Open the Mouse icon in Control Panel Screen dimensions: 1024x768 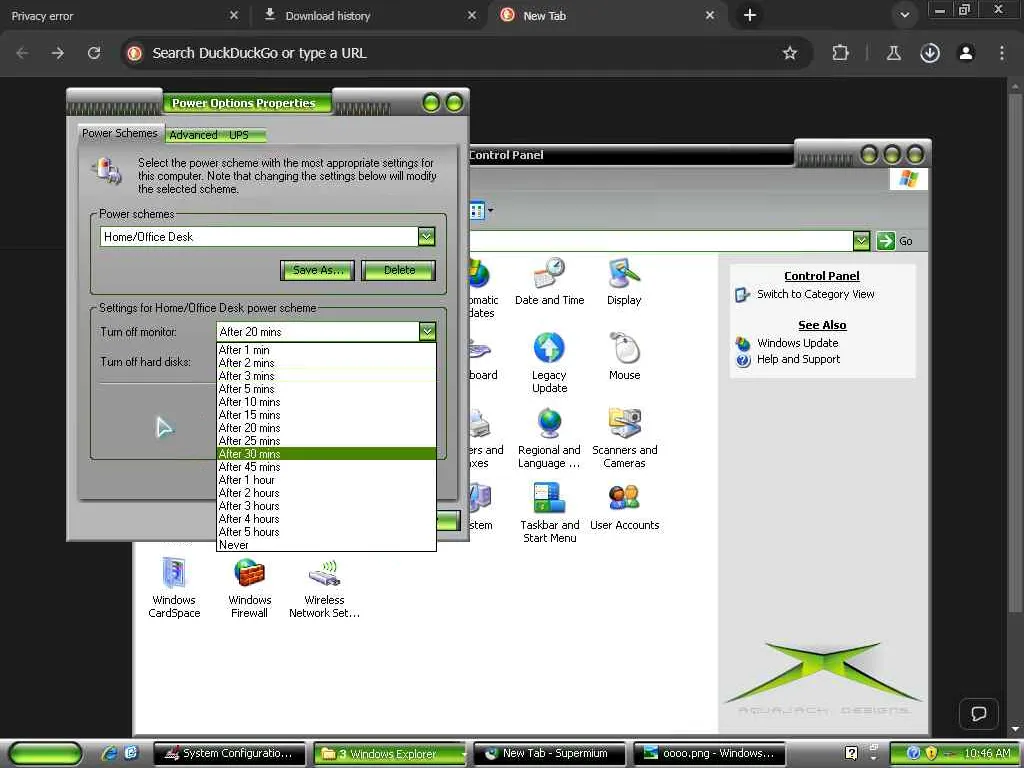click(x=624, y=357)
